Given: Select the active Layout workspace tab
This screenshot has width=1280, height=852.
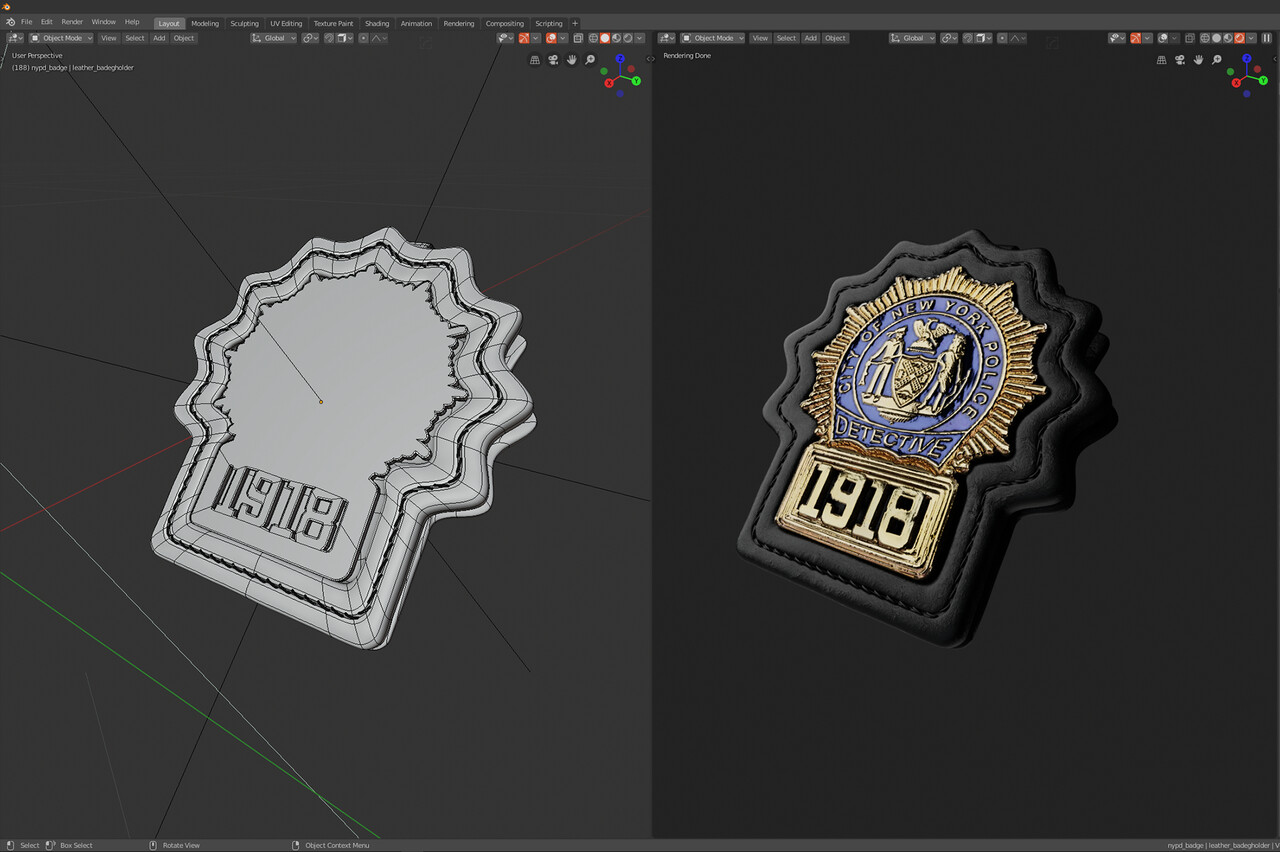Looking at the screenshot, I should coord(169,23).
